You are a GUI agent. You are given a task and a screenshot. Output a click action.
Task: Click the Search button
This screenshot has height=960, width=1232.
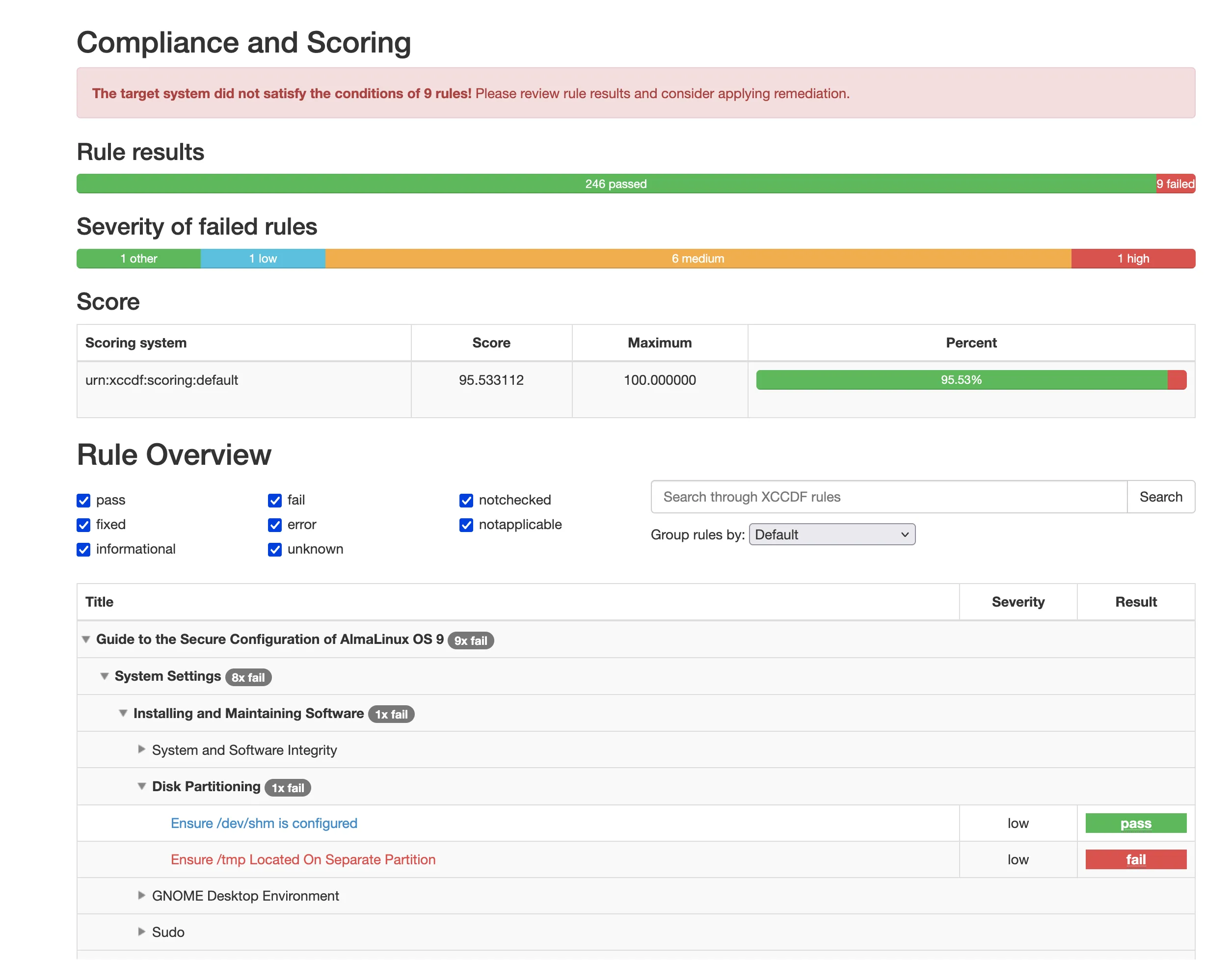click(x=1160, y=497)
